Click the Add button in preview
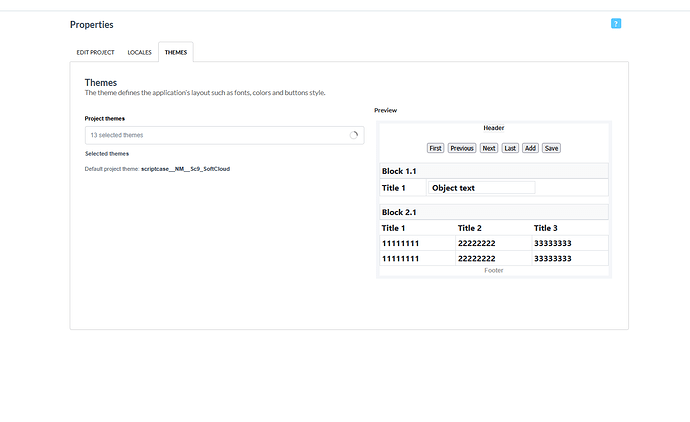The height and width of the screenshot is (422, 690). (x=530, y=148)
